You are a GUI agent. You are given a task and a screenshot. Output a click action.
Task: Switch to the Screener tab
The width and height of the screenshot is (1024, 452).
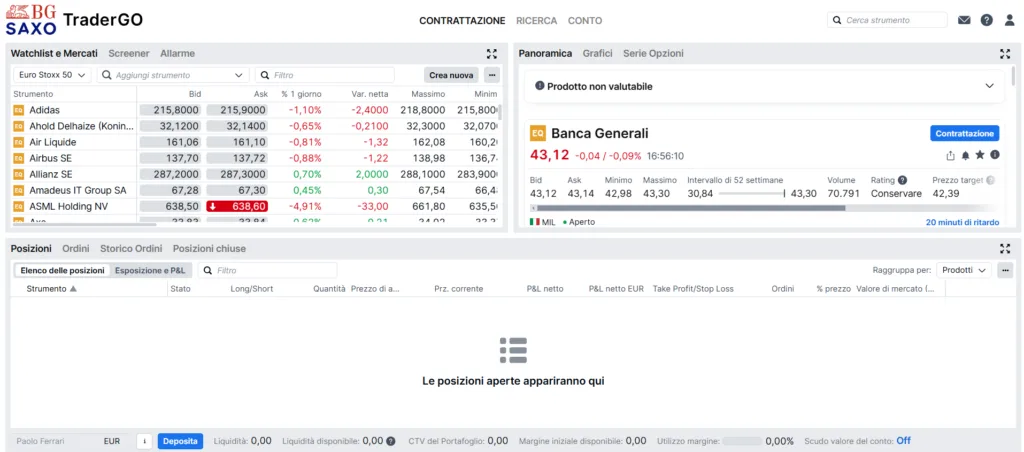click(129, 54)
